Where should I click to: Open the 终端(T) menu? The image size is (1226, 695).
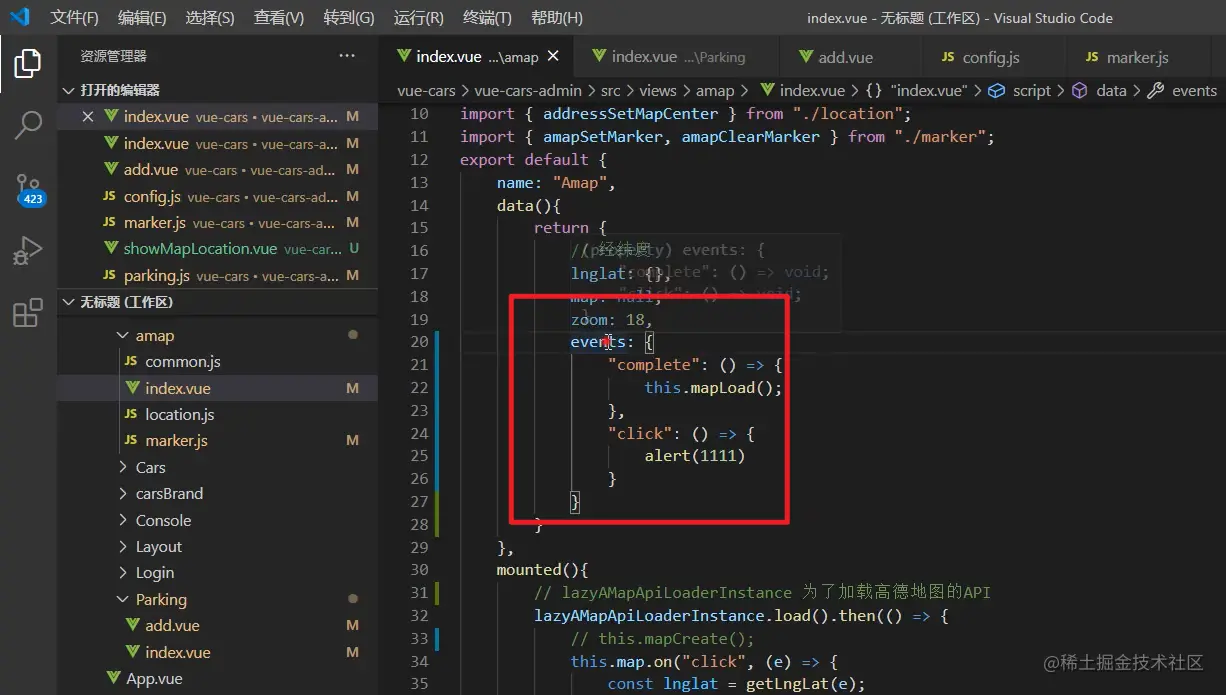[487, 18]
